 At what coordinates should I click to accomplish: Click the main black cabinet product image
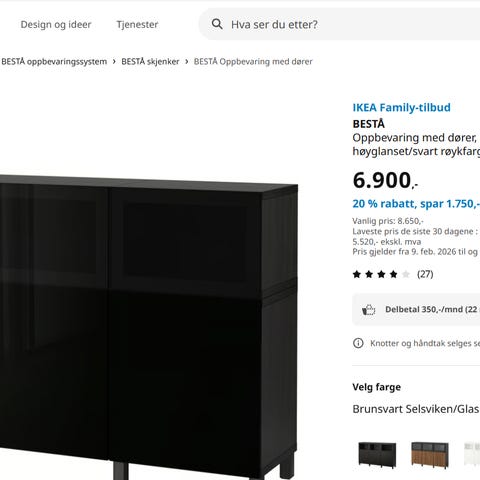click(x=149, y=328)
